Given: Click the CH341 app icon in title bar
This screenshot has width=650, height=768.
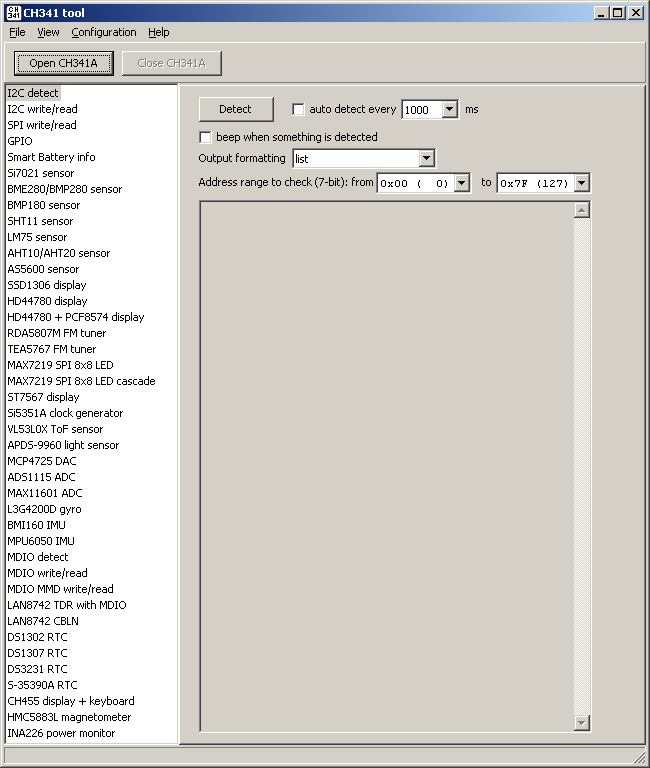Looking at the screenshot, I should click(13, 13).
